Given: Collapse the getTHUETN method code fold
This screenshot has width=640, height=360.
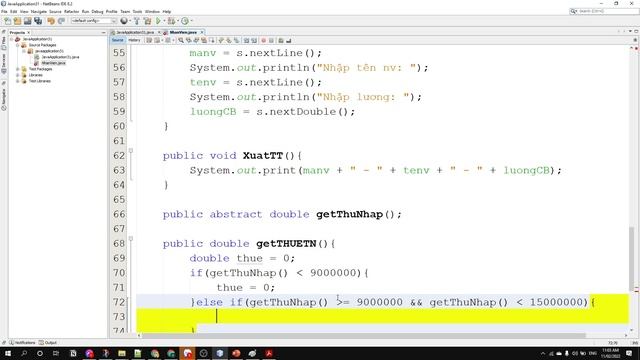Looking at the screenshot, I should pos(131,239).
